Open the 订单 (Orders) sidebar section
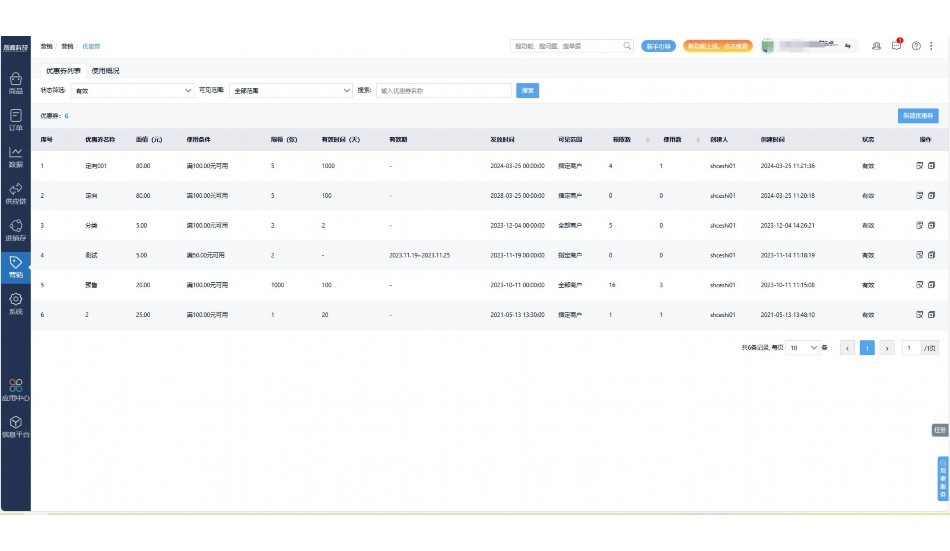950x551 pixels. 15,119
